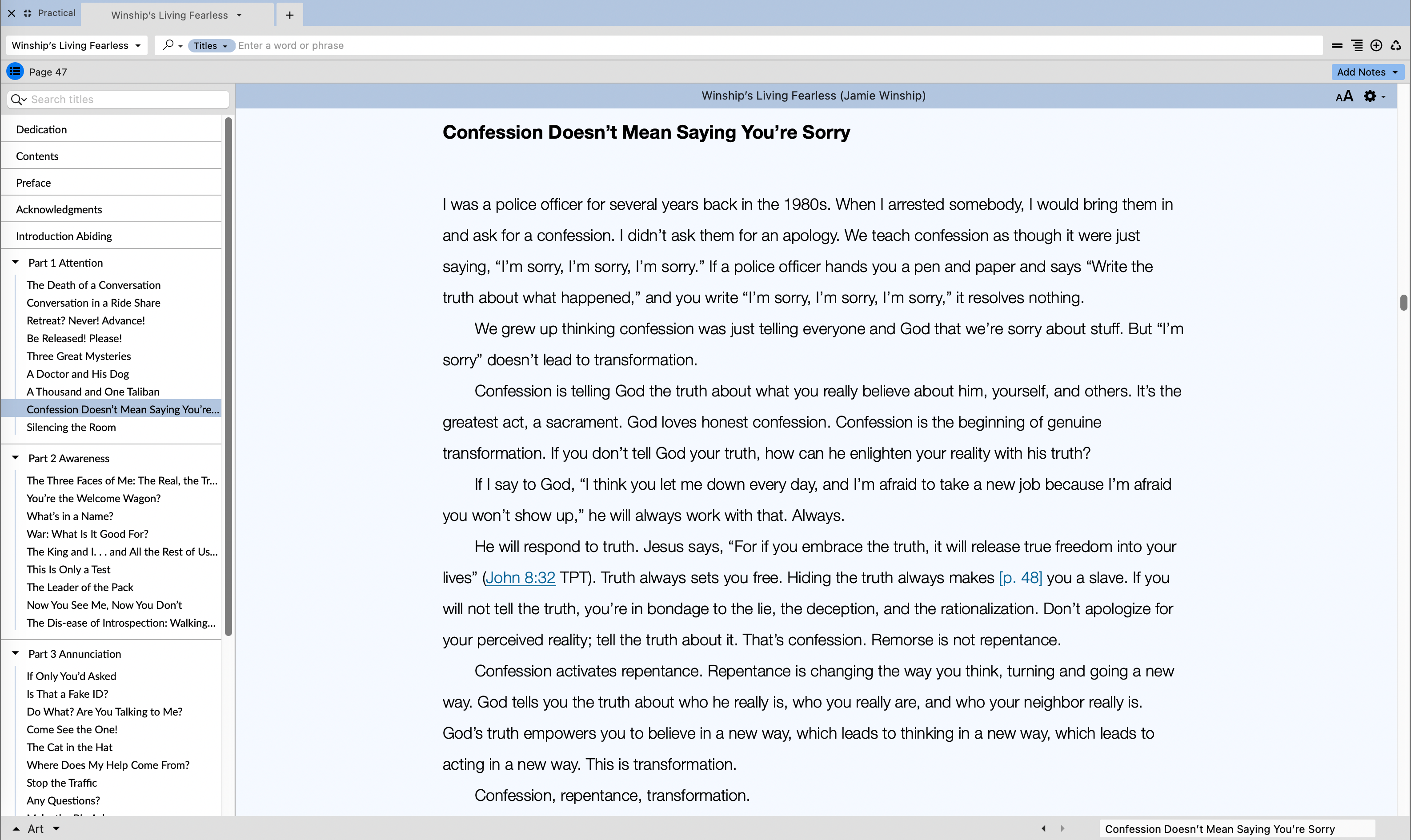This screenshot has height=840, width=1411.
Task: Select 'Stop the Traffic' chapter
Action: coord(62,783)
